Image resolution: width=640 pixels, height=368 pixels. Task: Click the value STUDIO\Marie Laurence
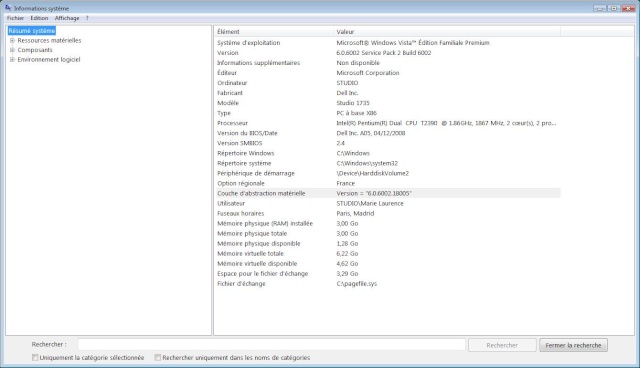coord(370,203)
